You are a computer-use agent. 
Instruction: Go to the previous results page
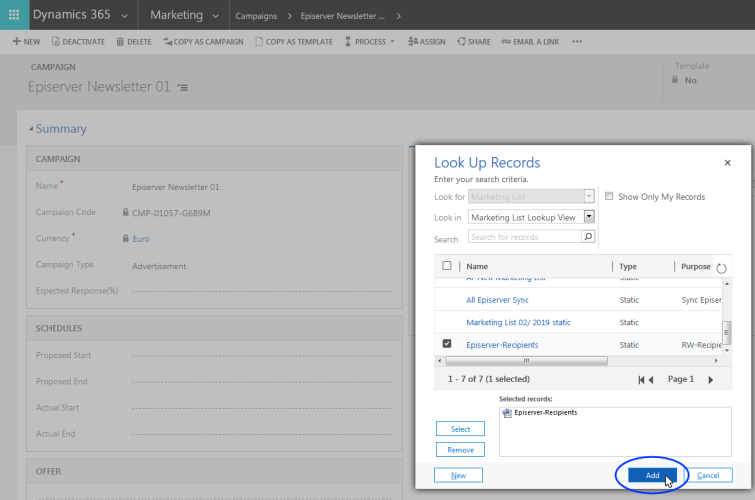[x=651, y=380]
